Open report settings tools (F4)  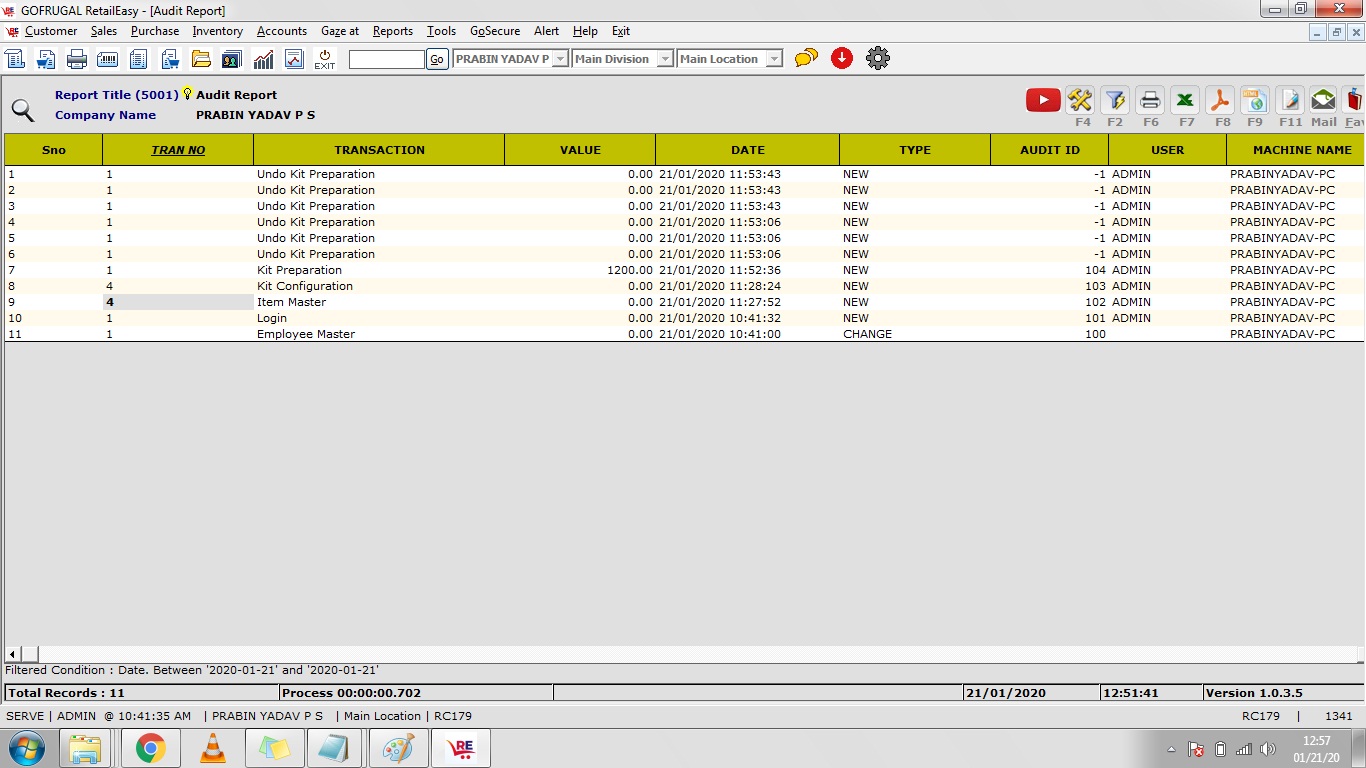[x=1080, y=100]
